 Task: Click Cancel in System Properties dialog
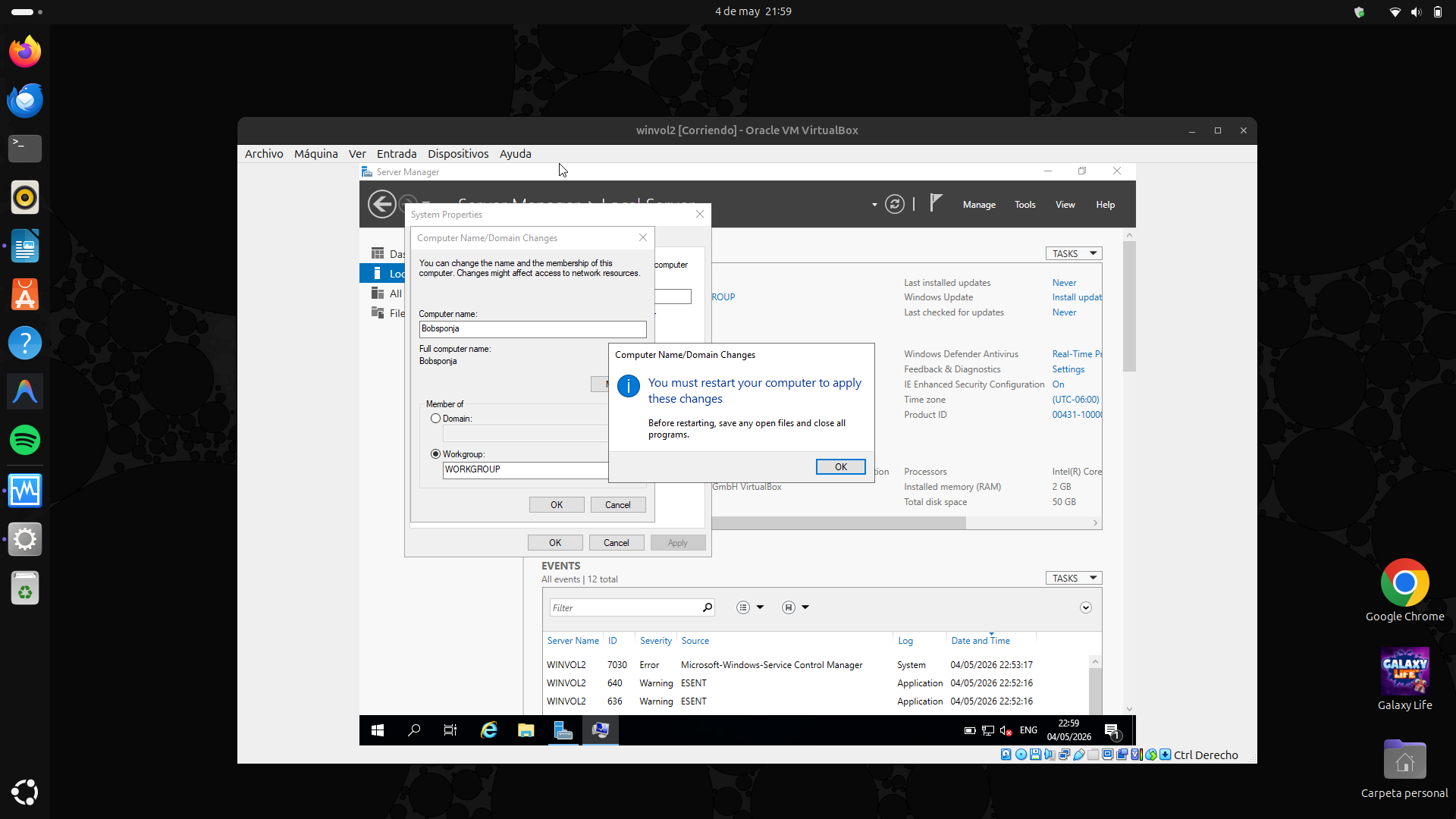click(617, 543)
